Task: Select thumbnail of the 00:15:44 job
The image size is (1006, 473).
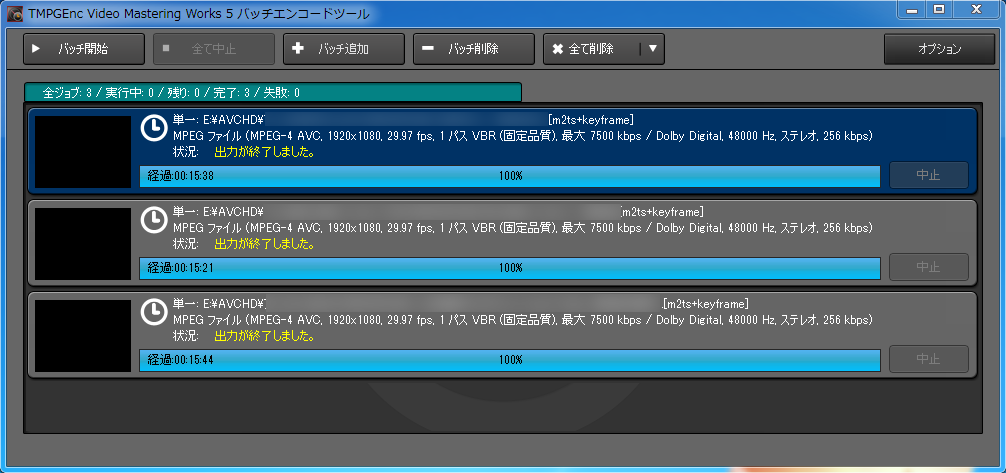Action: [x=83, y=335]
